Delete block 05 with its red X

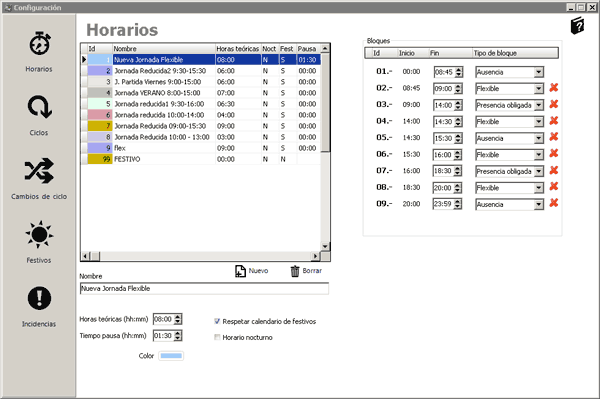[553, 137]
